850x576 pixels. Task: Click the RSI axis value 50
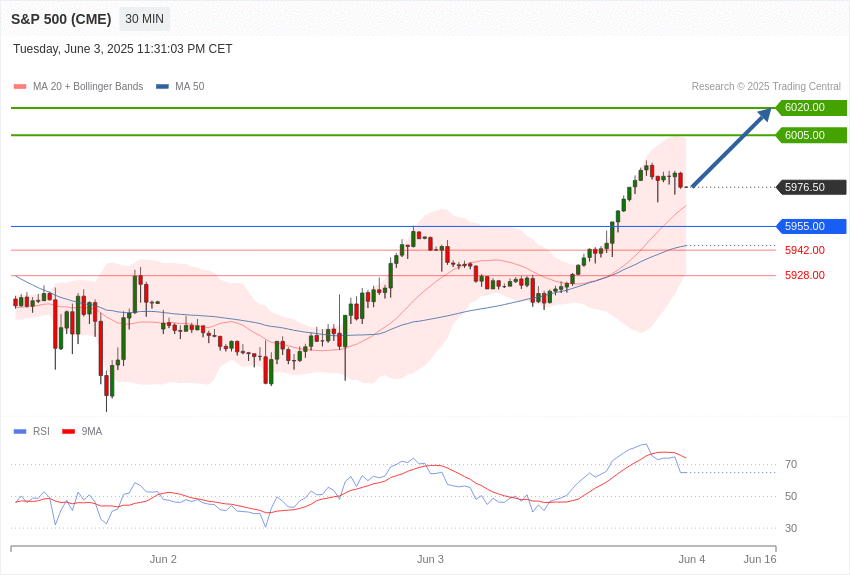(x=791, y=496)
